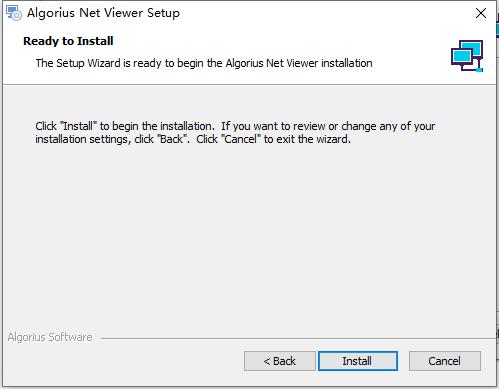Click empty gray area of the wizard body

247,233
